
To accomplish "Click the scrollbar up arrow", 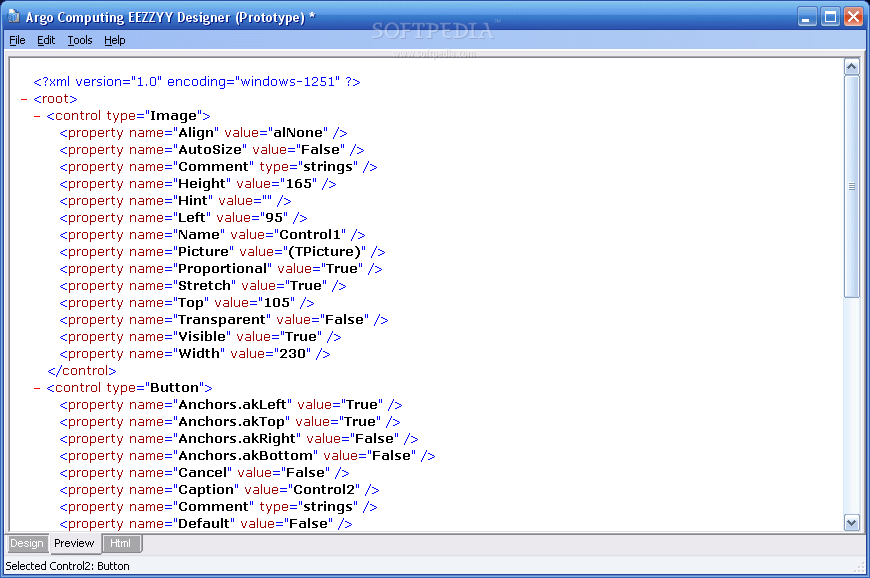I will tap(852, 67).
